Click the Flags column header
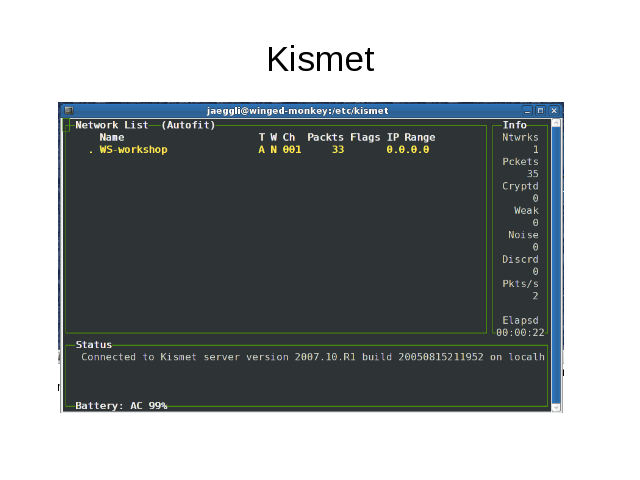This screenshot has width=640, height=480. (365, 137)
